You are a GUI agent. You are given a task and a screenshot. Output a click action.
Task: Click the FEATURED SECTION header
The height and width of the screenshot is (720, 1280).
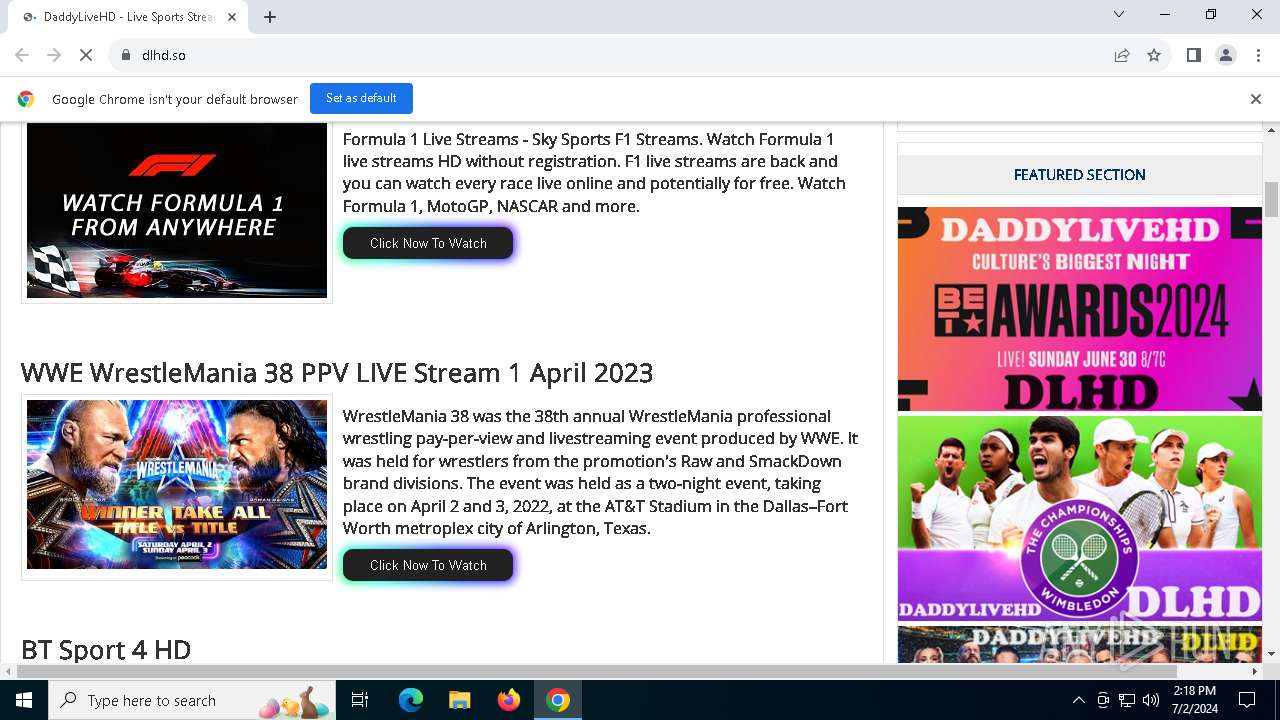1080,175
